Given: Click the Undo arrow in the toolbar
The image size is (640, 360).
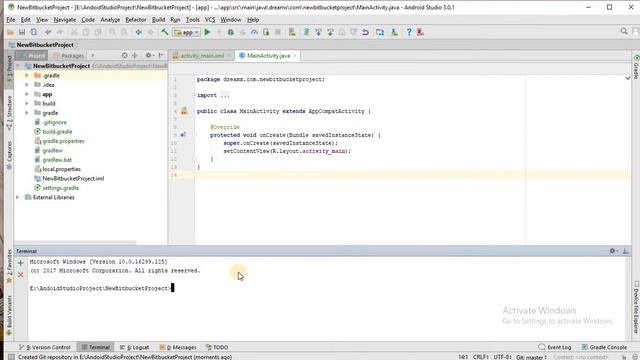Looking at the screenshot, I should click(48, 32).
